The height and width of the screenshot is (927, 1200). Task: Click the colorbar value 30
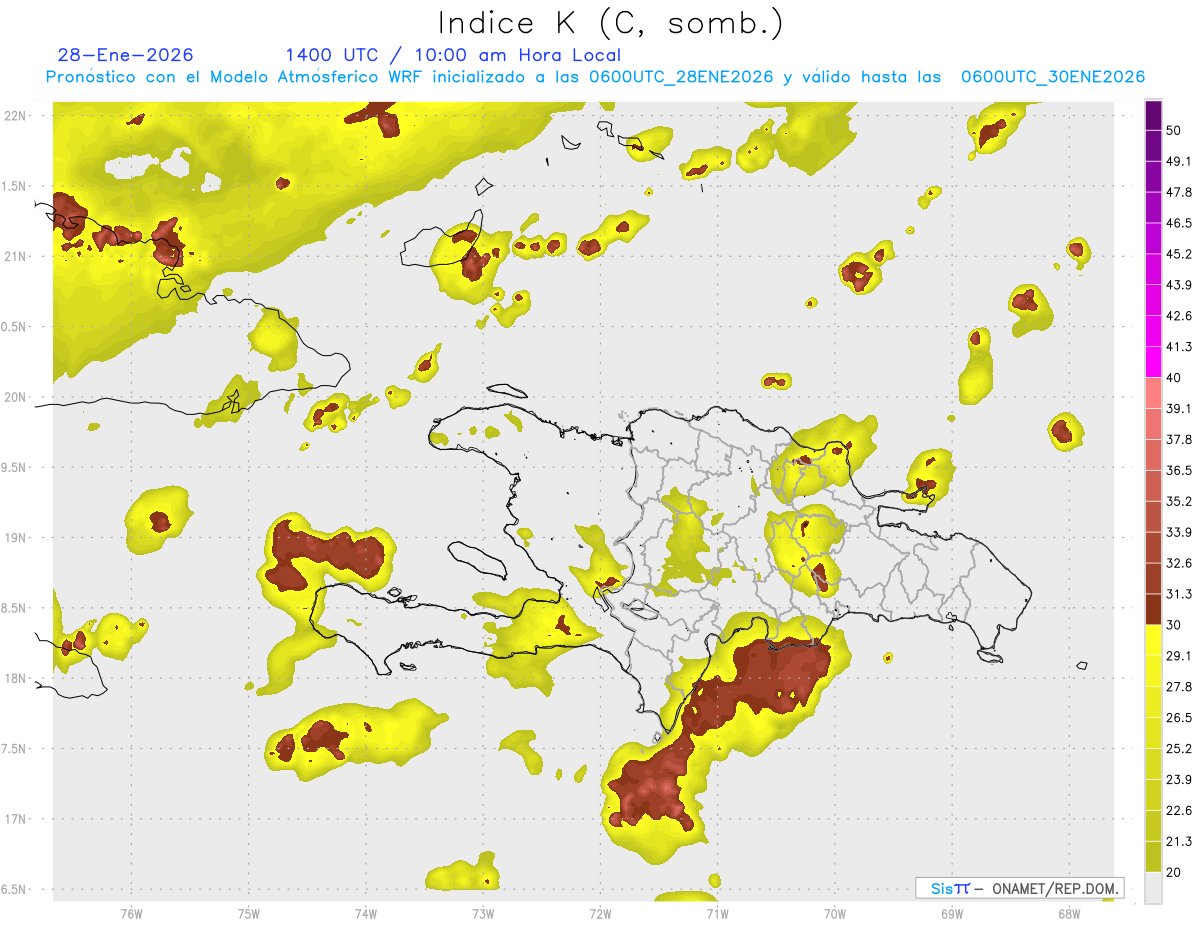[1175, 625]
